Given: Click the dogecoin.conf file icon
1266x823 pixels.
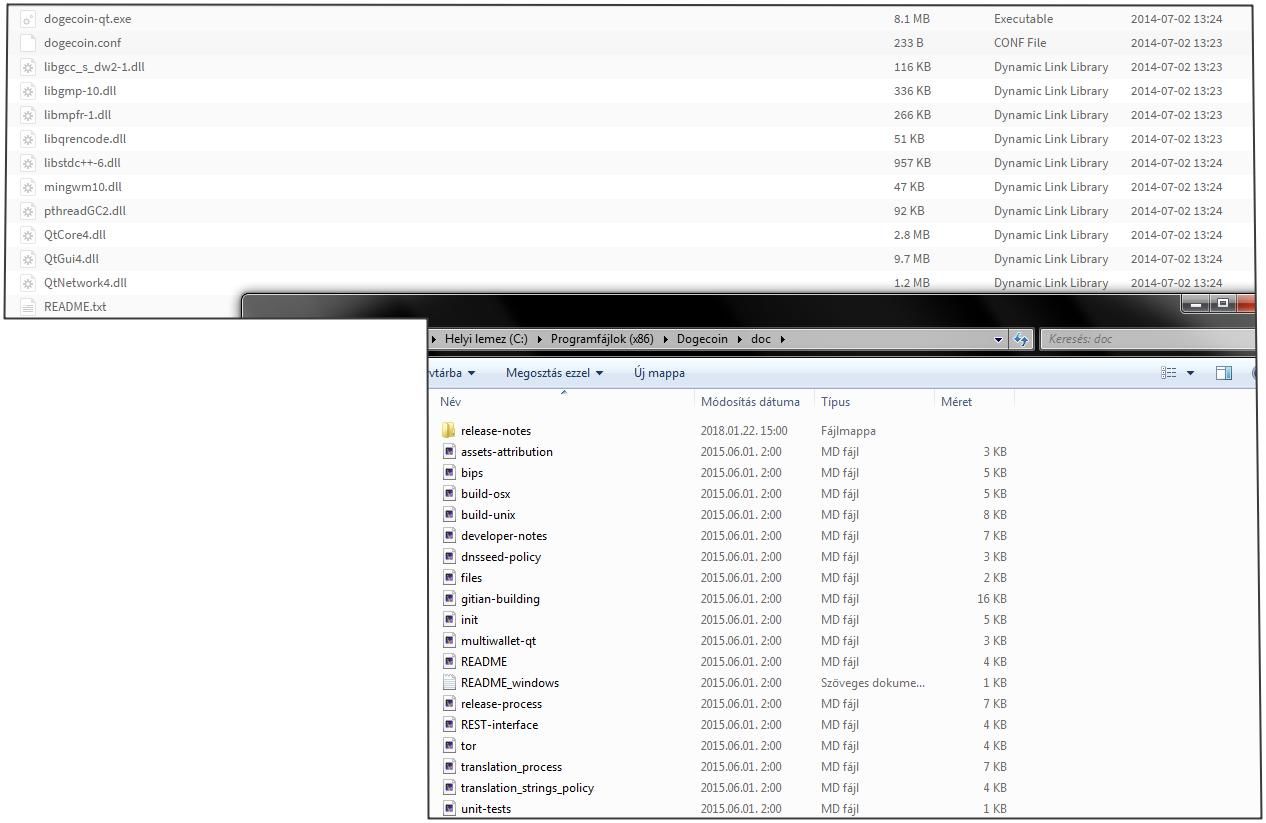Looking at the screenshot, I should tap(28, 43).
